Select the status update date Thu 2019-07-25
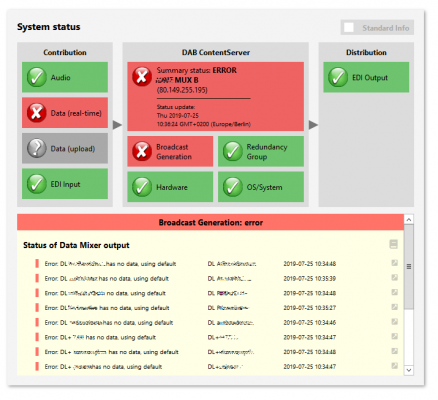438x400 pixels. pyautogui.click(x=178, y=115)
